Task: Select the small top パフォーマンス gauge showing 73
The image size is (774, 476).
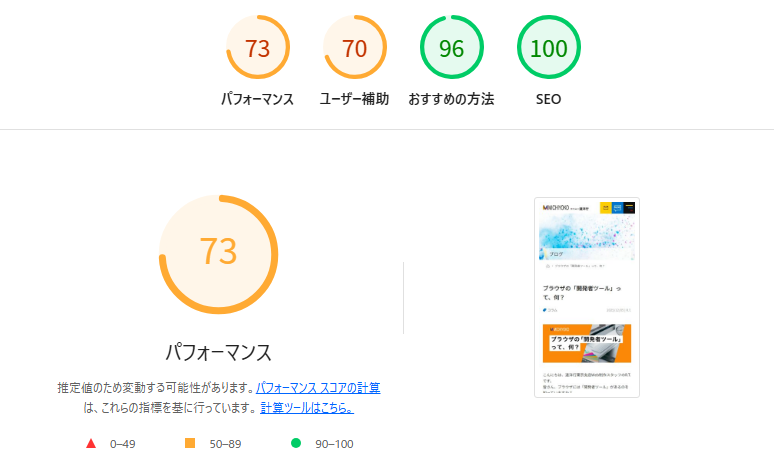Action: coord(258,48)
